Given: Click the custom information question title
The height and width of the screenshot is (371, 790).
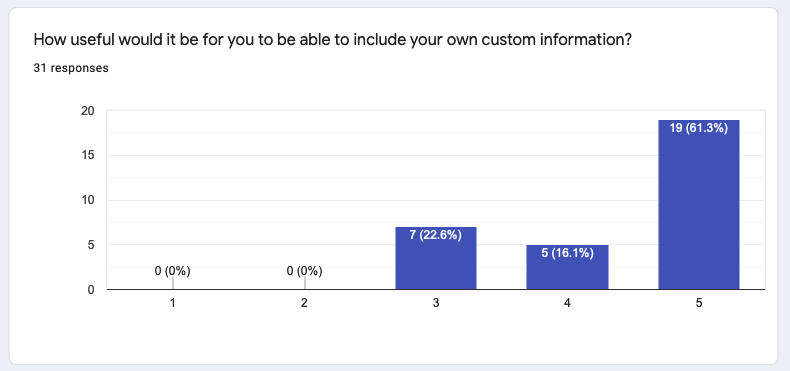Looking at the screenshot, I should [x=333, y=40].
